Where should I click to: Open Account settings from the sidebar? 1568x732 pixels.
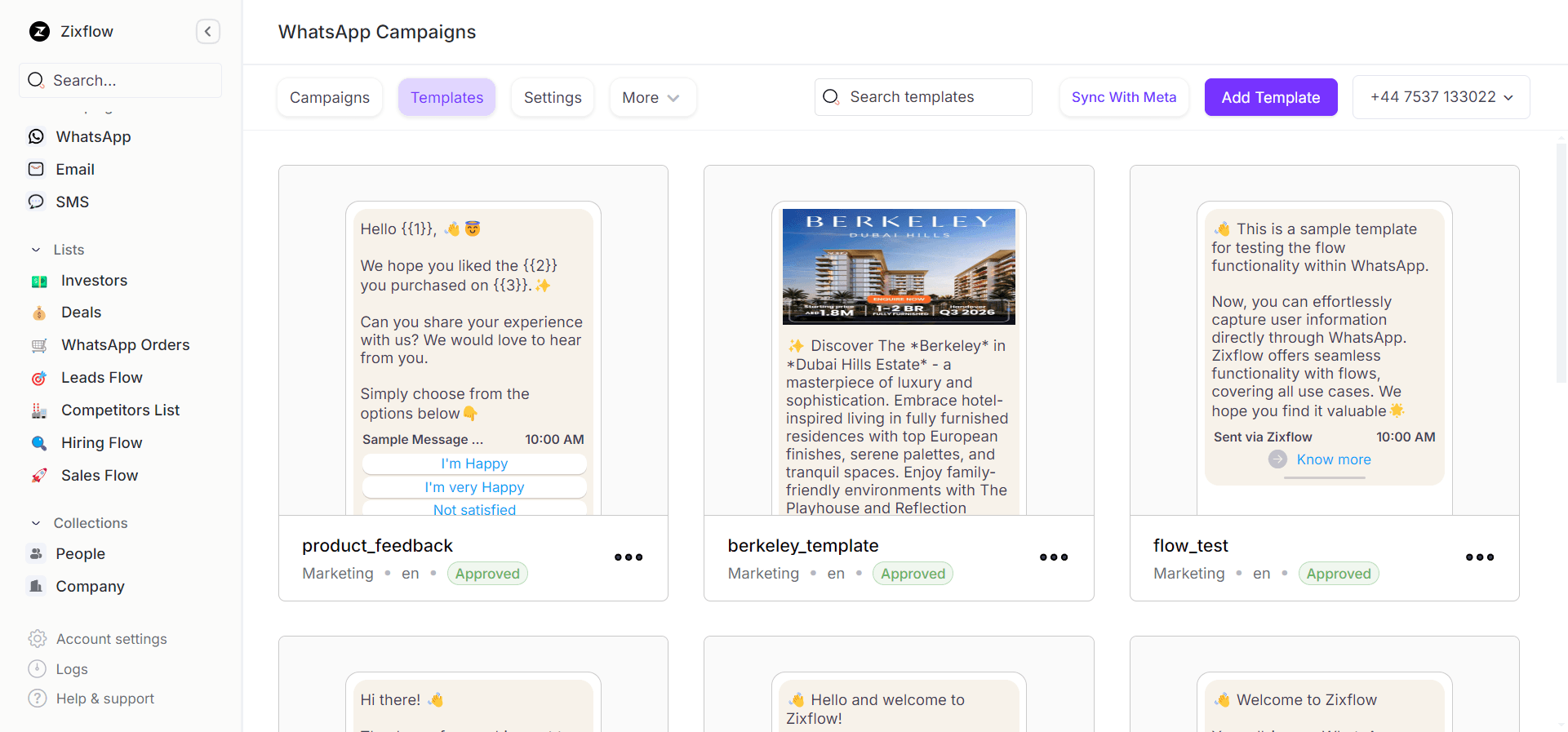[111, 639]
